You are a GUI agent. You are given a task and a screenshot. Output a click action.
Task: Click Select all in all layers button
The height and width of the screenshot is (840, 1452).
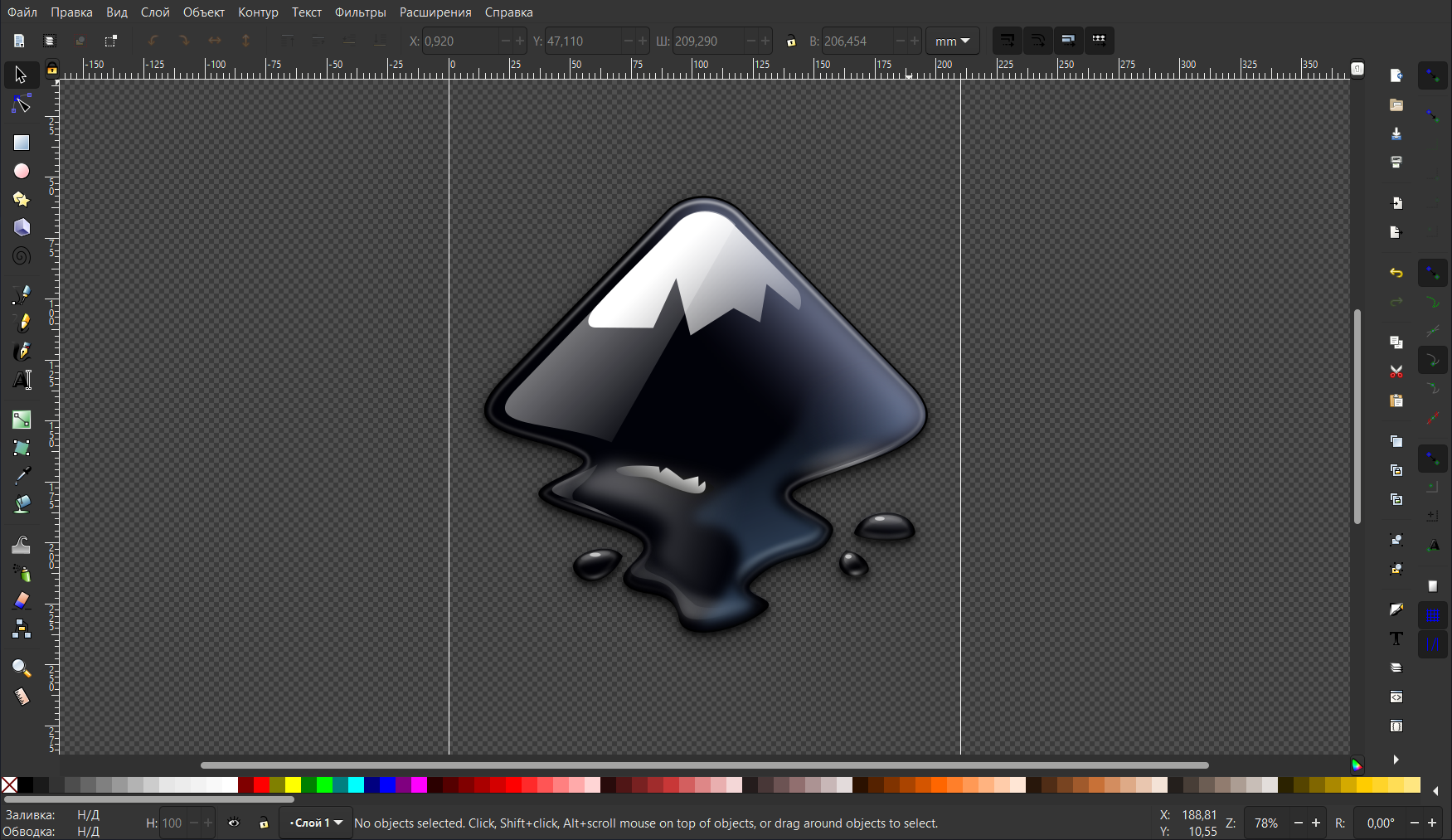click(x=50, y=41)
